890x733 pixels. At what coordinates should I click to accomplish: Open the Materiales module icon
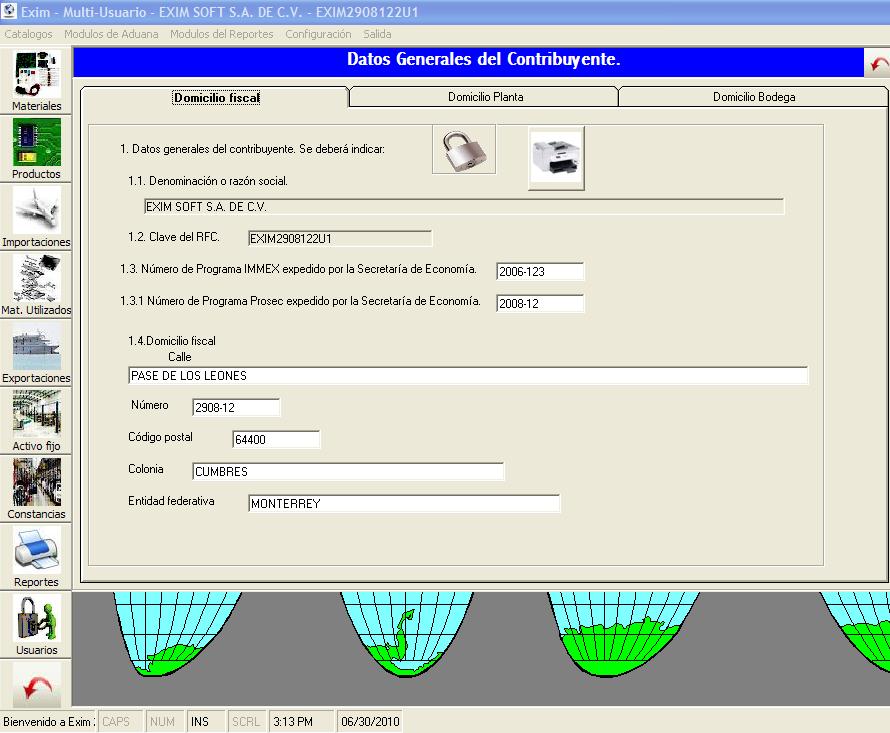[x=36, y=81]
